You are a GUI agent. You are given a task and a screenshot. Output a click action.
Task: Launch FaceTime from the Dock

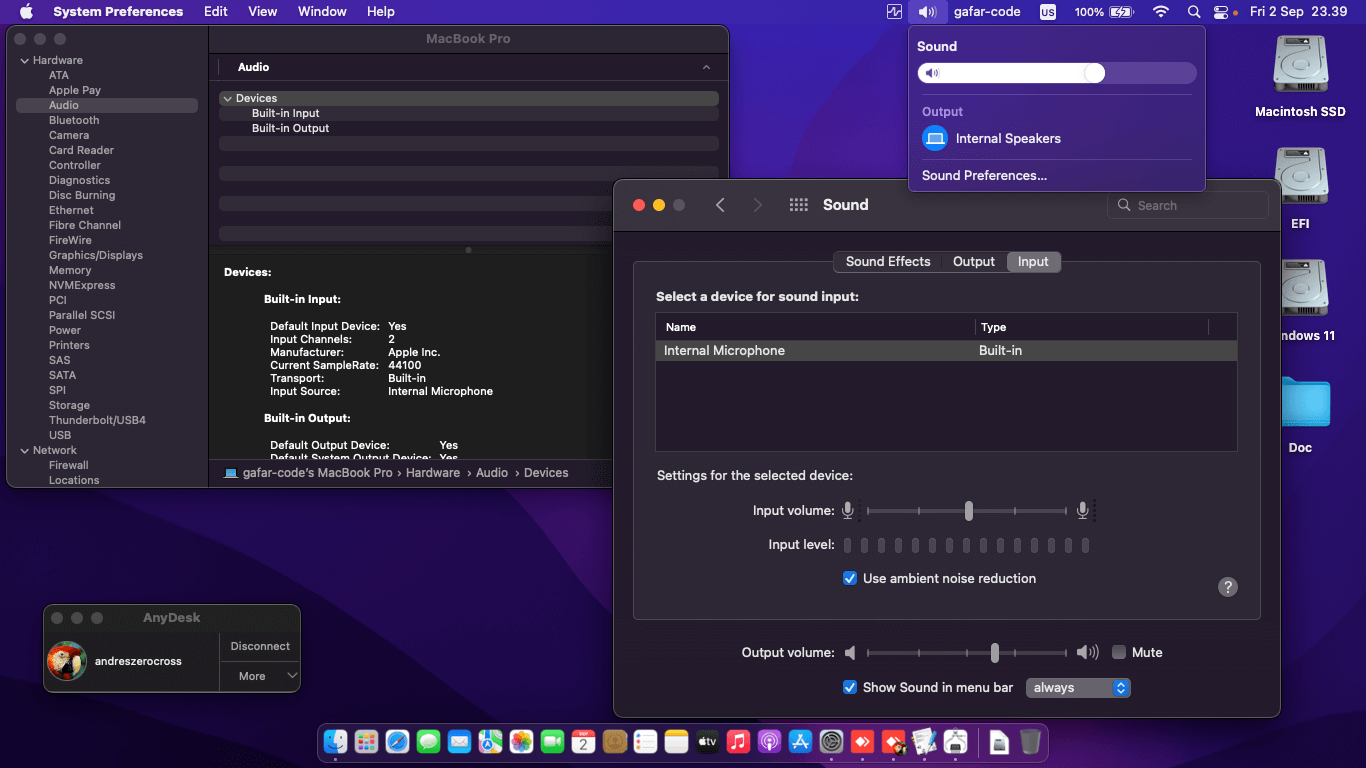(x=552, y=742)
